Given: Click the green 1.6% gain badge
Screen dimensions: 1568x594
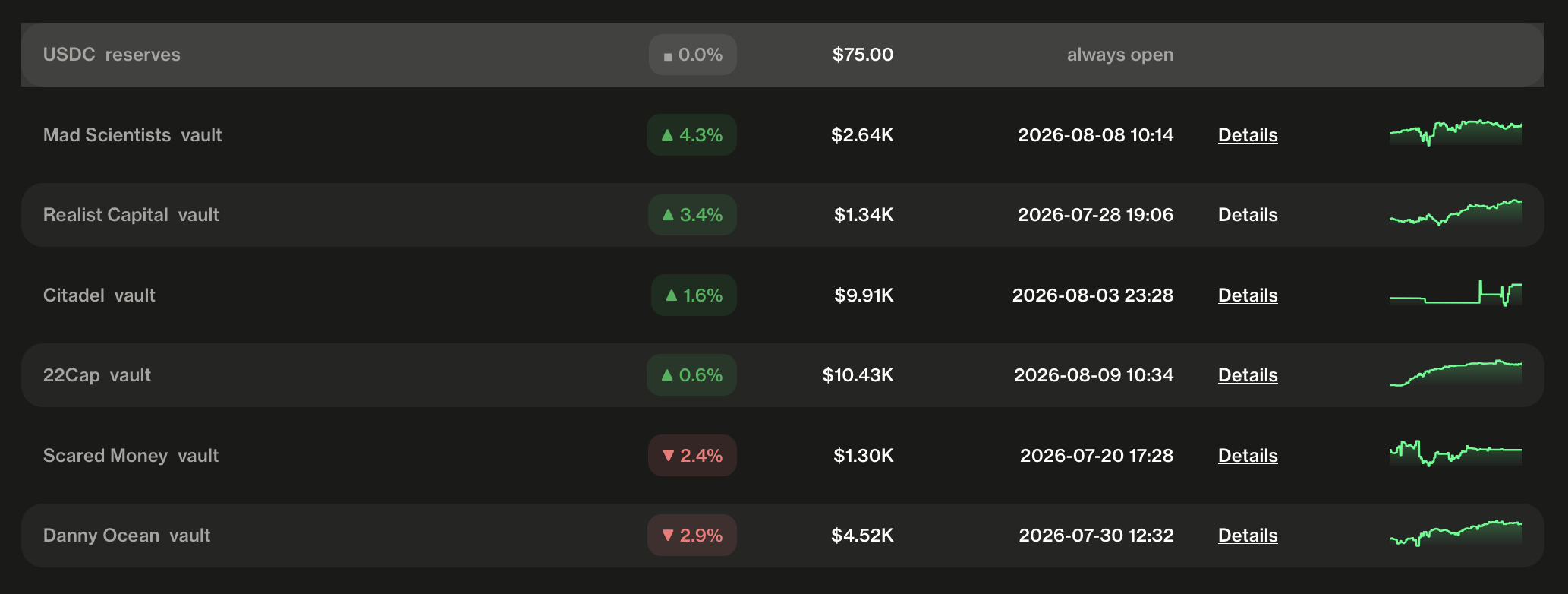Looking at the screenshot, I should [x=694, y=295].
